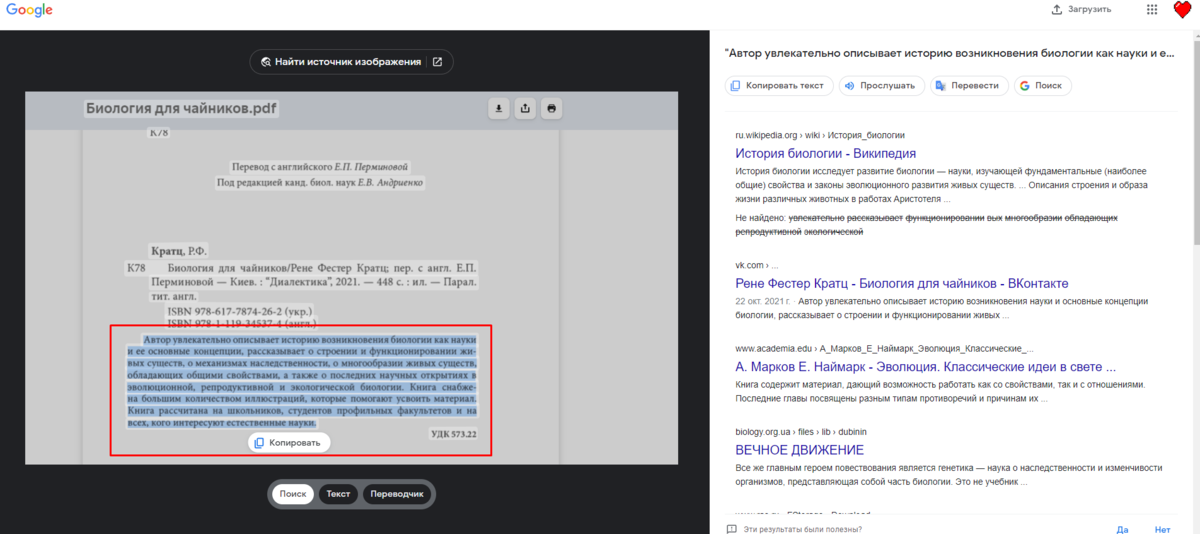Open История биологии - Википедия result
The width and height of the screenshot is (1200, 534).
click(x=825, y=154)
